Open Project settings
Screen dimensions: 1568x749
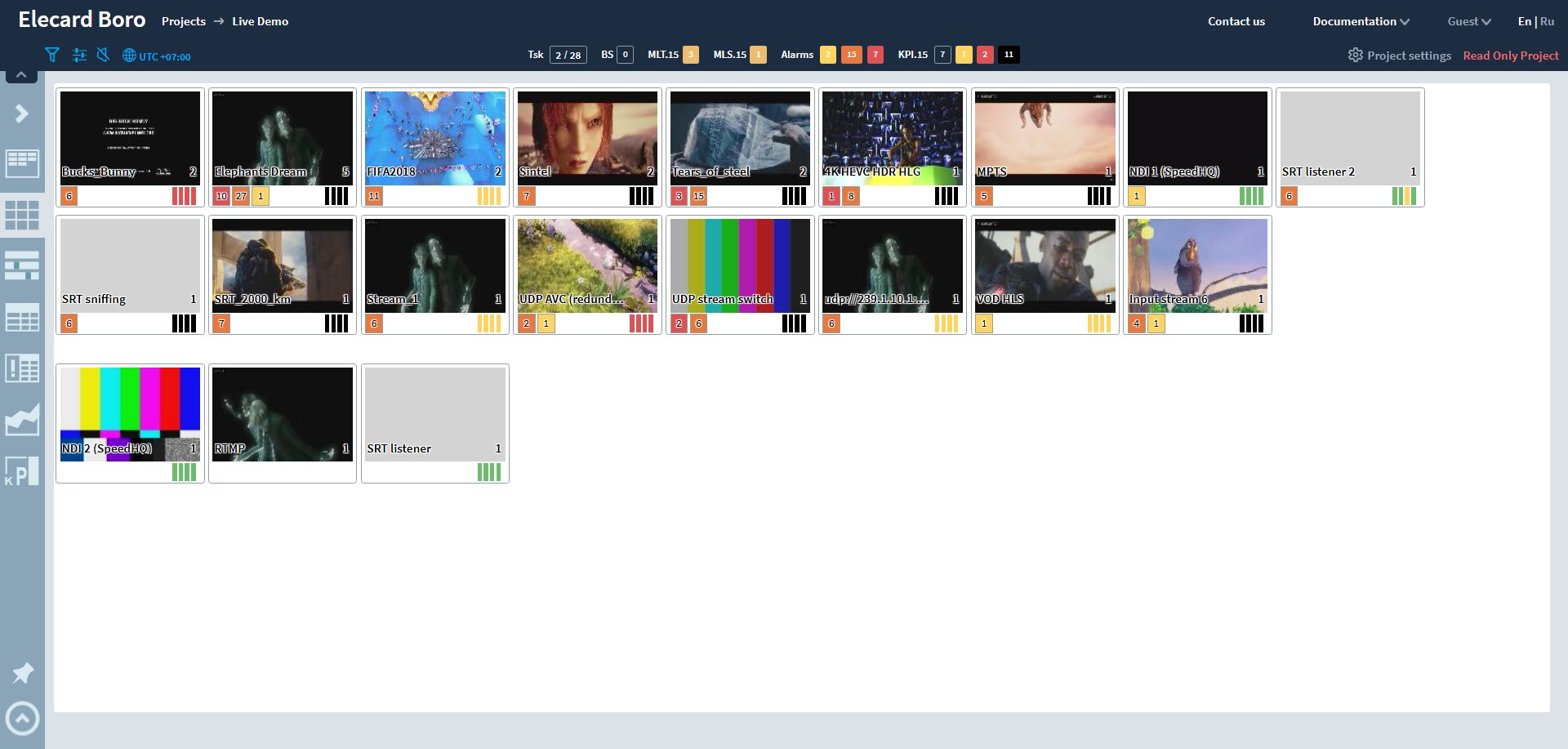point(1399,55)
